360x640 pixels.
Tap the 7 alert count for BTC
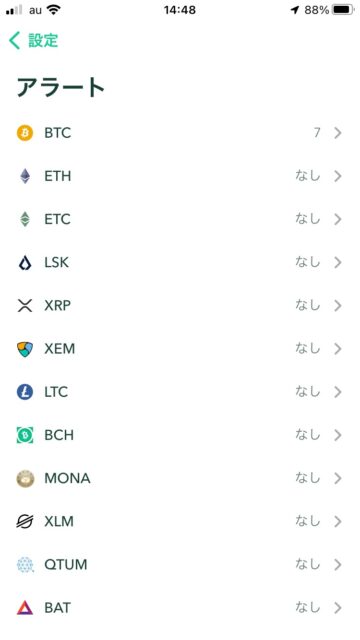coord(317,133)
